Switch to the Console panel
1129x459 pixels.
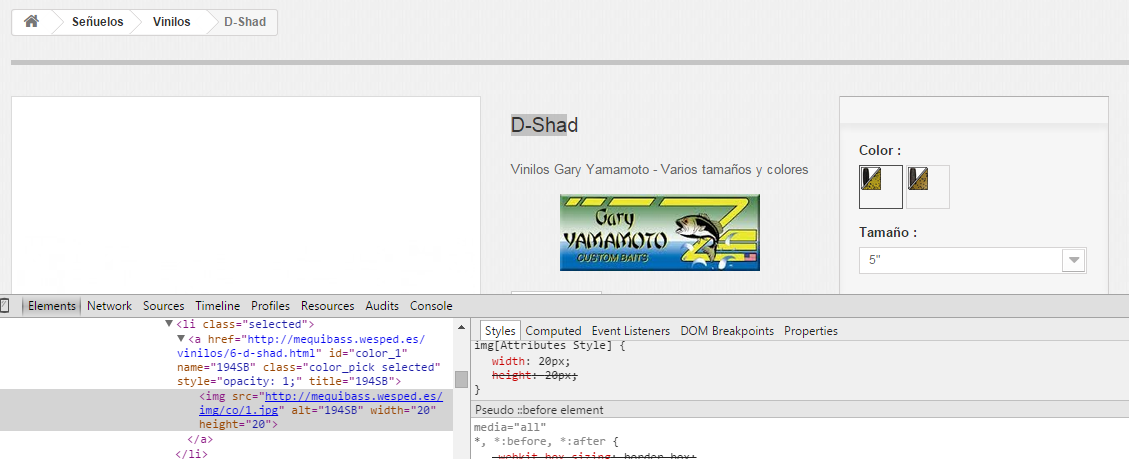[431, 306]
